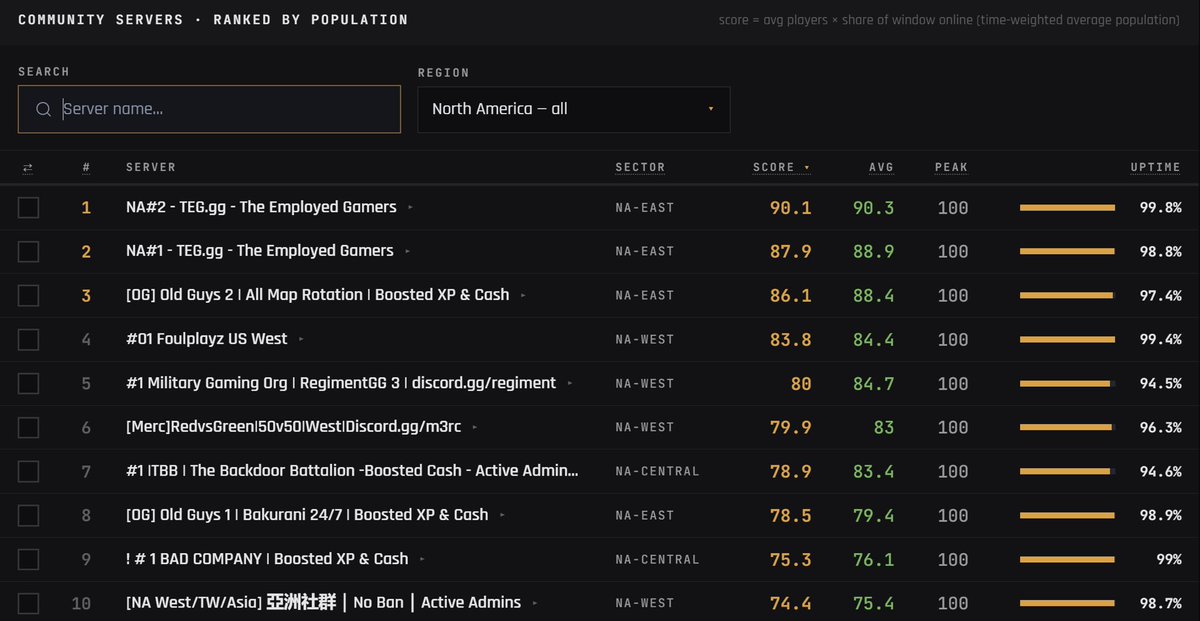Expand arrow next to [OG] Old Guys 2

click(x=523, y=296)
